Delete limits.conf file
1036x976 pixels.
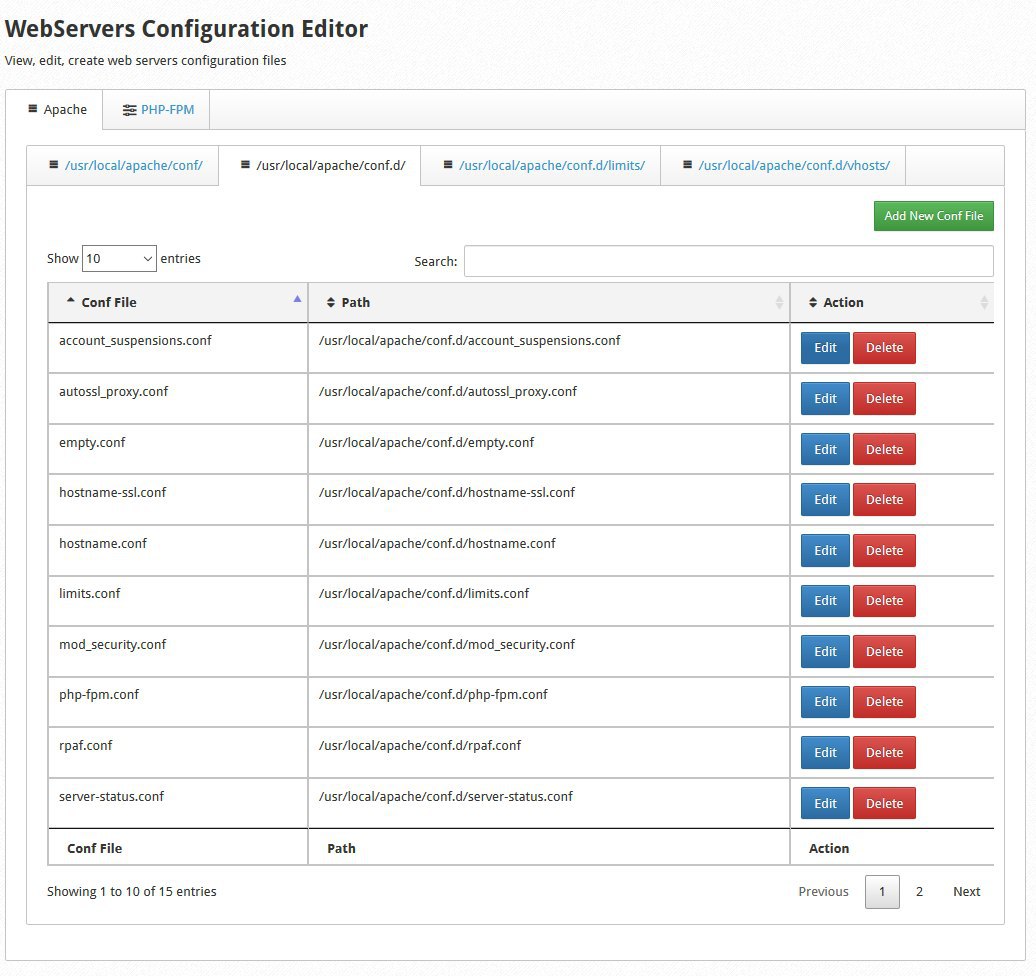pyautogui.click(x=884, y=601)
